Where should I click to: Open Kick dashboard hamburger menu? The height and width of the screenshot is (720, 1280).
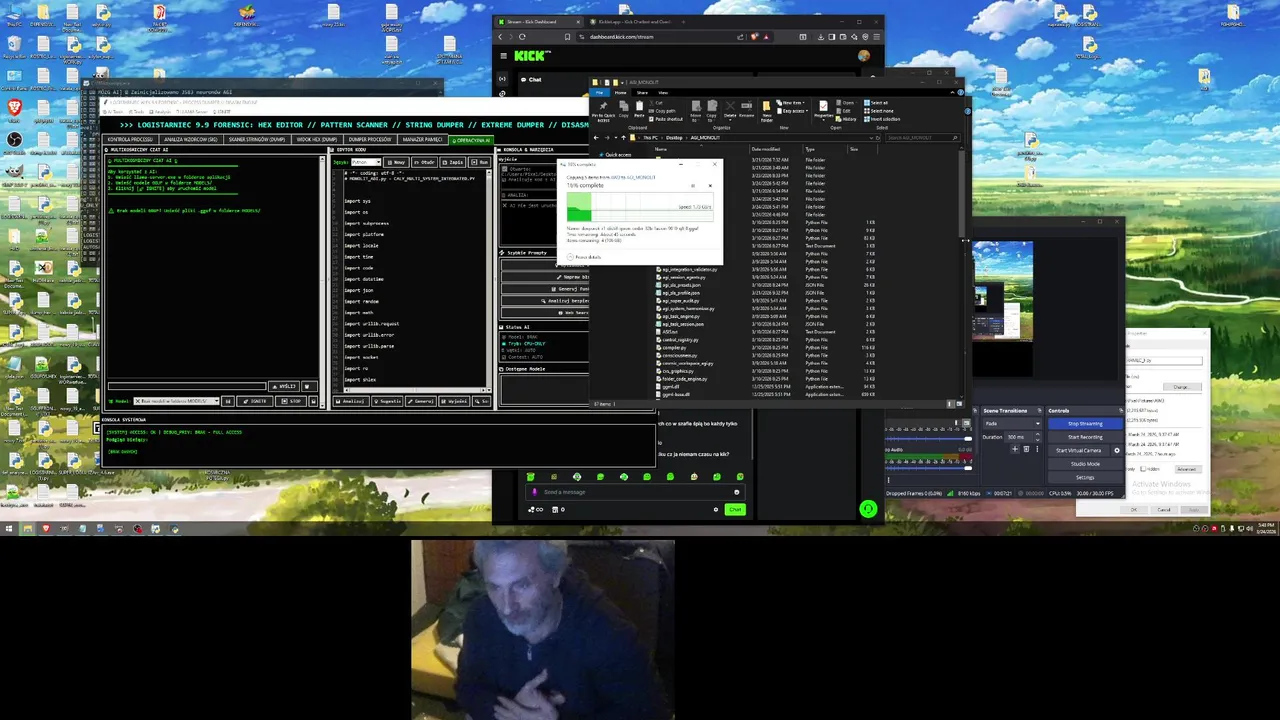(503, 56)
